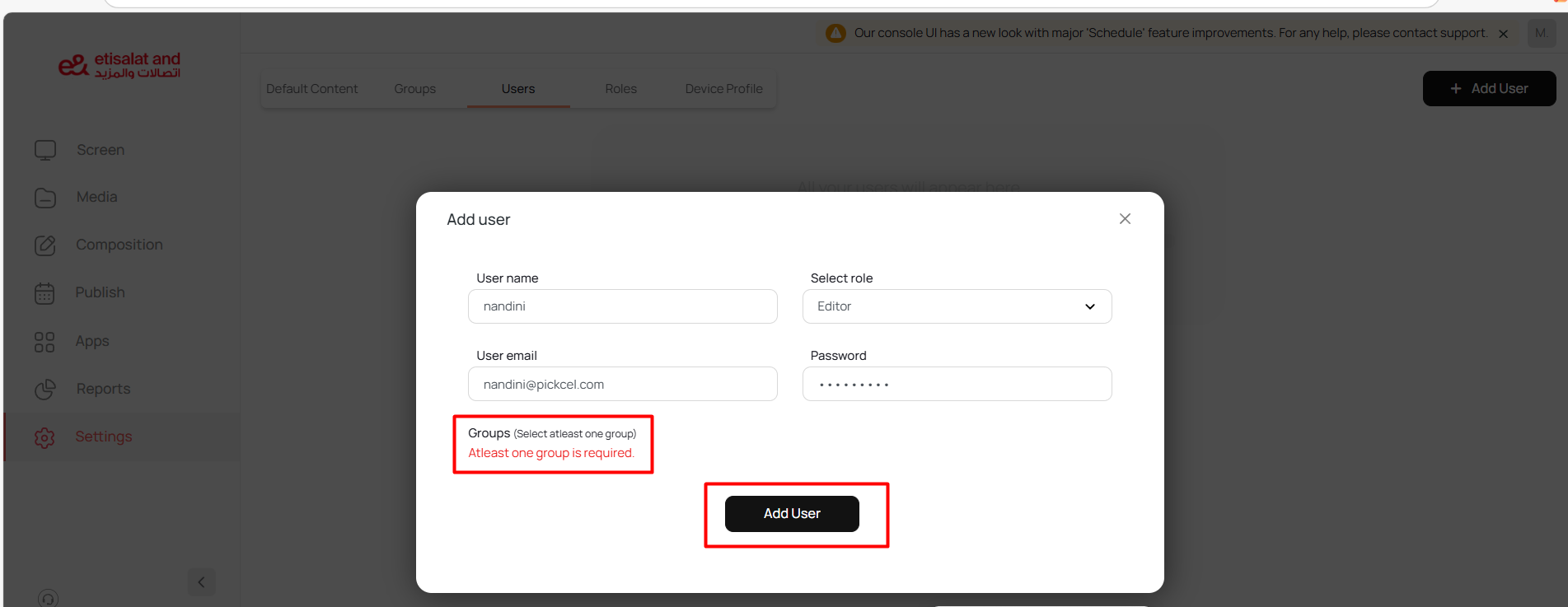Viewport: 1568px width, 607px height.
Task: Click into the User email field
Action: [x=622, y=385]
